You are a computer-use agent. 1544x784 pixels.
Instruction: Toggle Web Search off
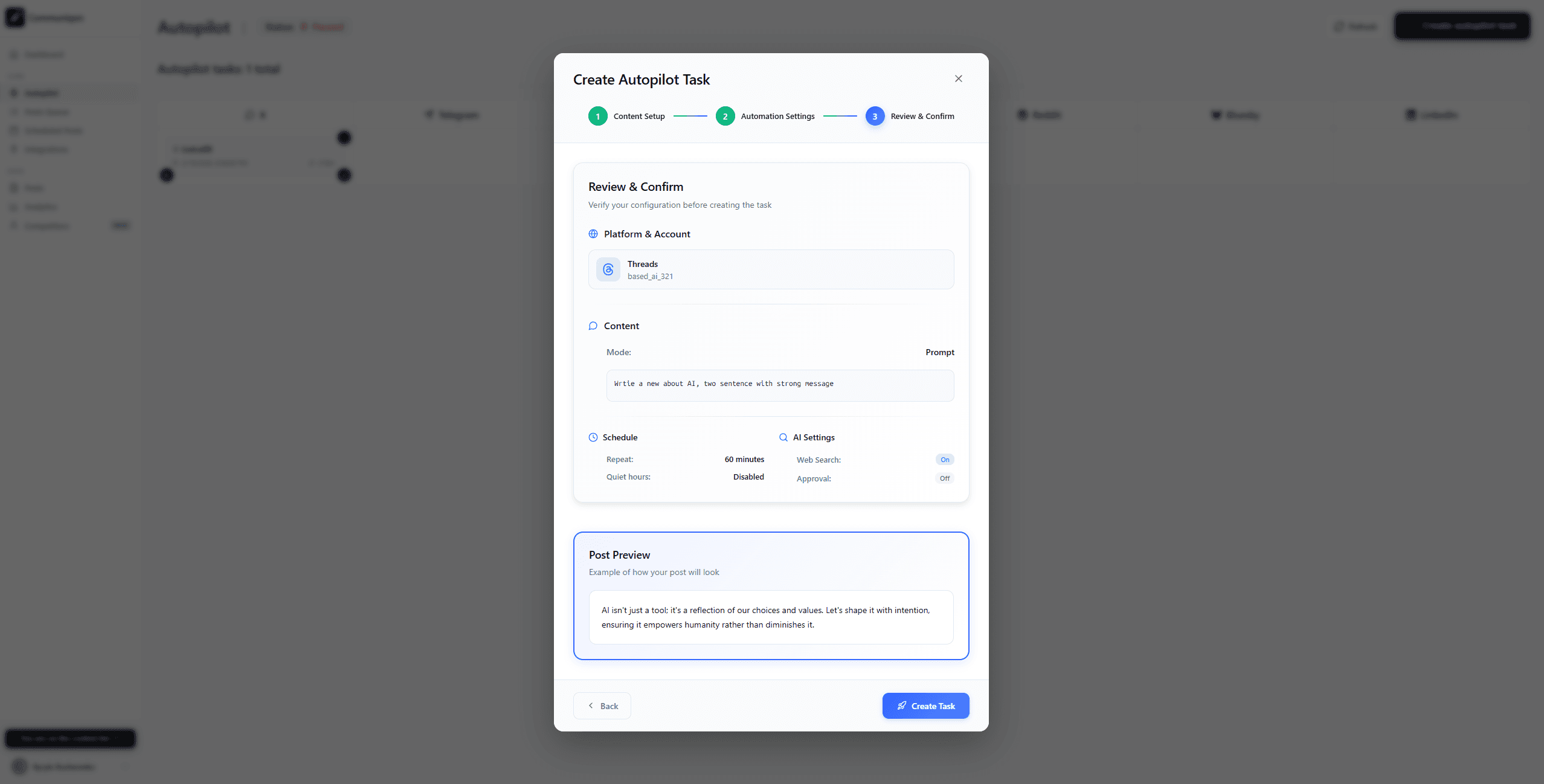(945, 459)
